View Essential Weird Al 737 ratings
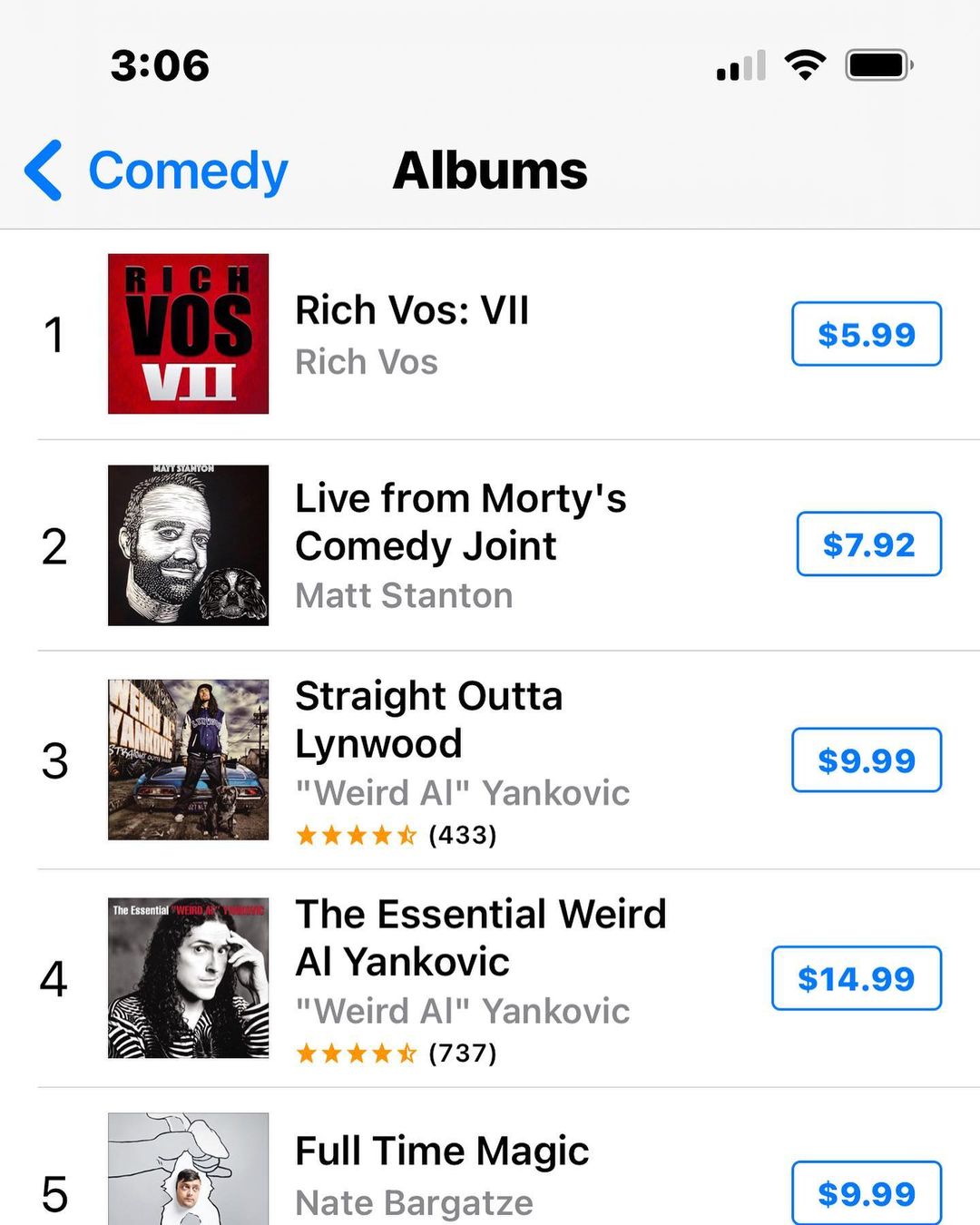The height and width of the screenshot is (1225, 980). click(x=396, y=1053)
